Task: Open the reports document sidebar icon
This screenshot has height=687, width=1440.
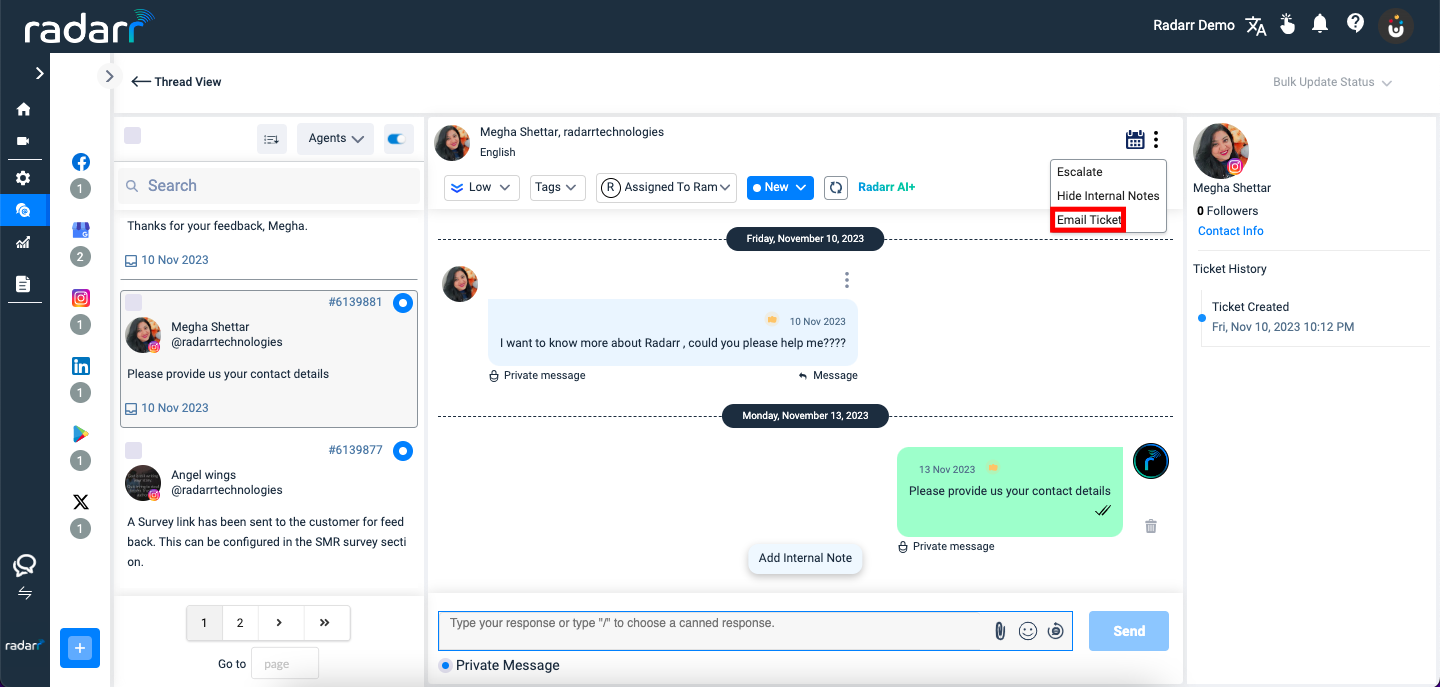Action: coord(23,284)
